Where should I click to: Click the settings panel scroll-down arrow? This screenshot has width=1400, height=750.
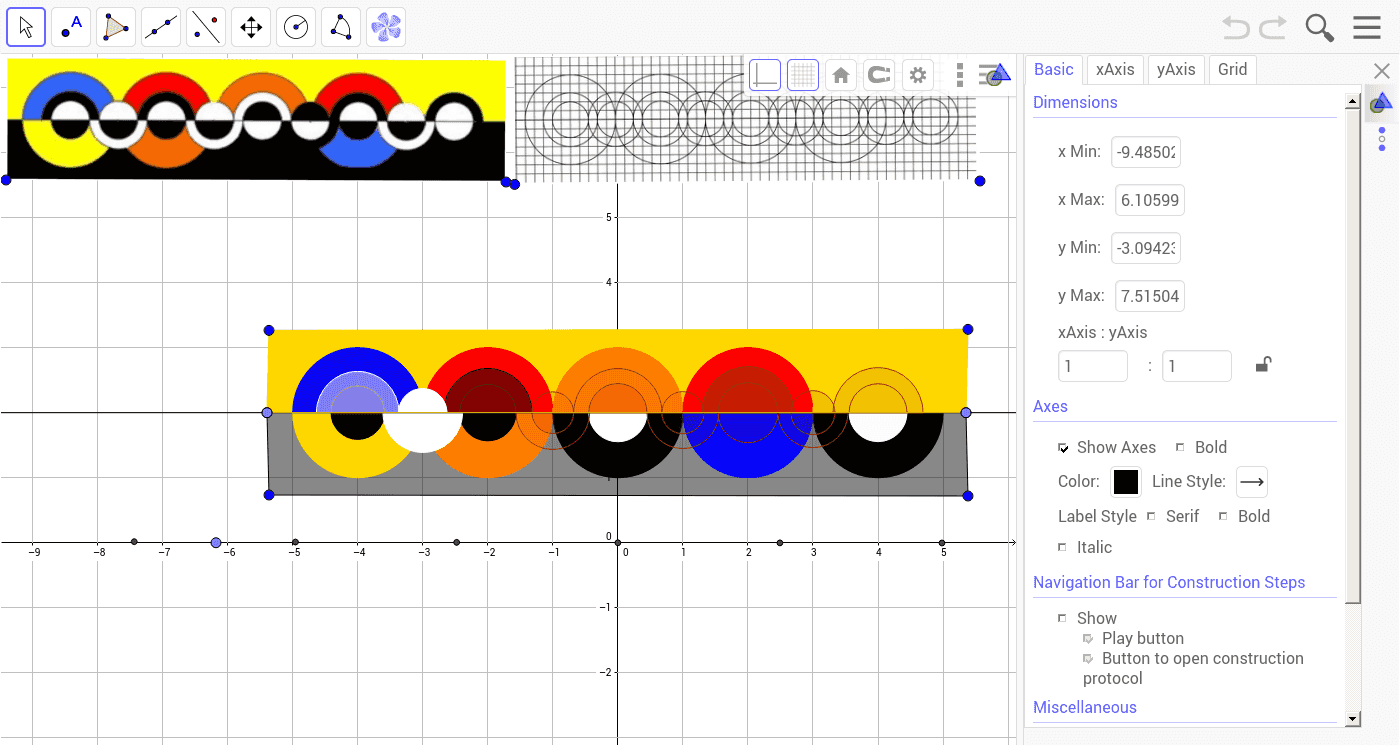tap(1353, 718)
